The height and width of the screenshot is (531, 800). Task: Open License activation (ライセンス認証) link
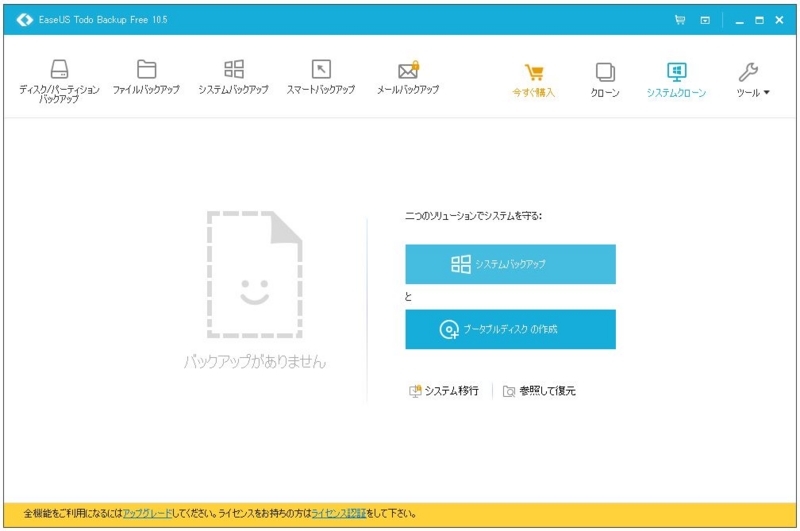click(x=338, y=514)
